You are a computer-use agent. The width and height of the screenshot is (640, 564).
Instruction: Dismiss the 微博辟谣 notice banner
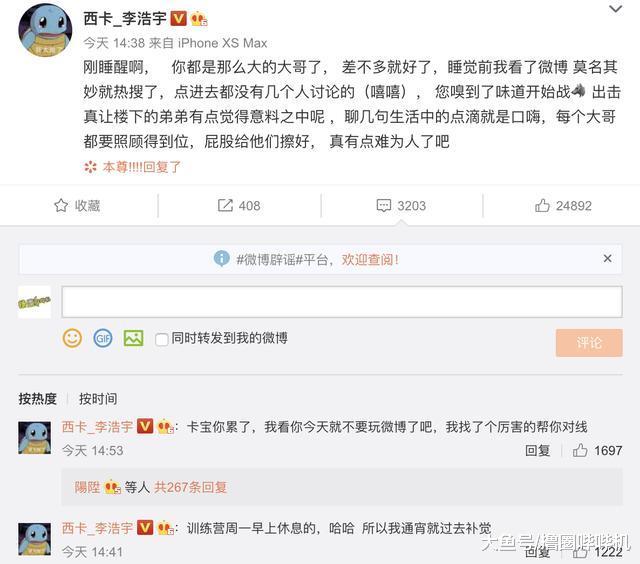pyautogui.click(x=607, y=258)
